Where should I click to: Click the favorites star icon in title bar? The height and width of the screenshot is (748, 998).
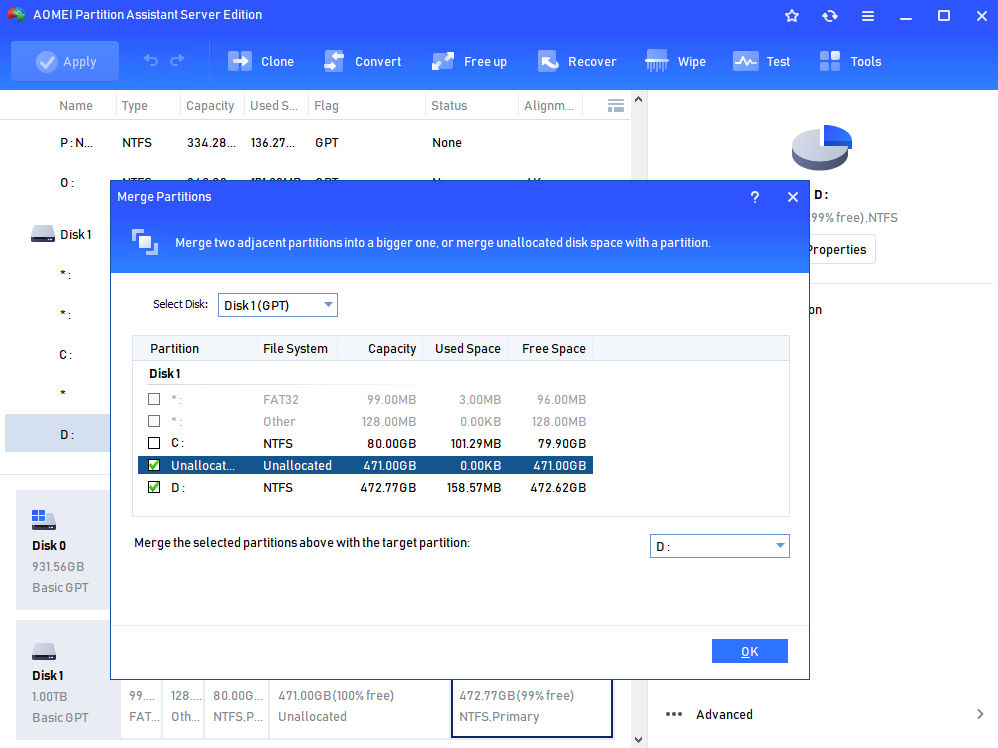click(x=792, y=16)
